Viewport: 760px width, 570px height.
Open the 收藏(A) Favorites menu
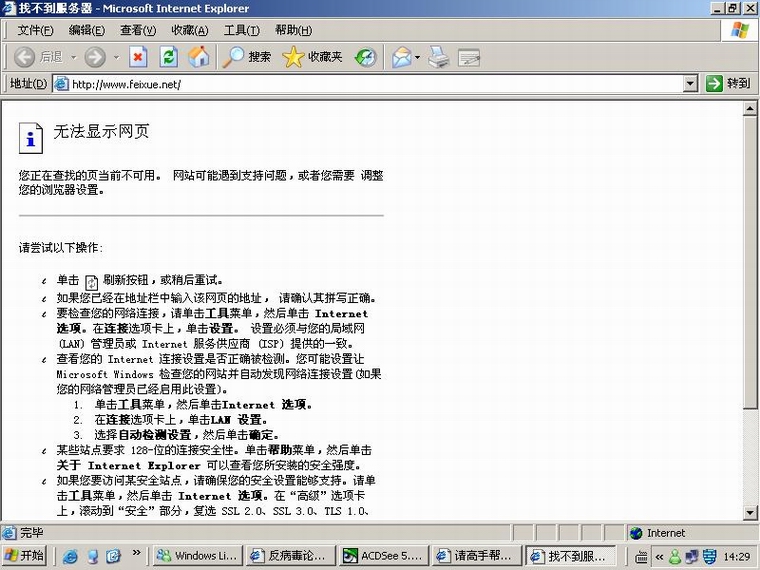[x=190, y=31]
